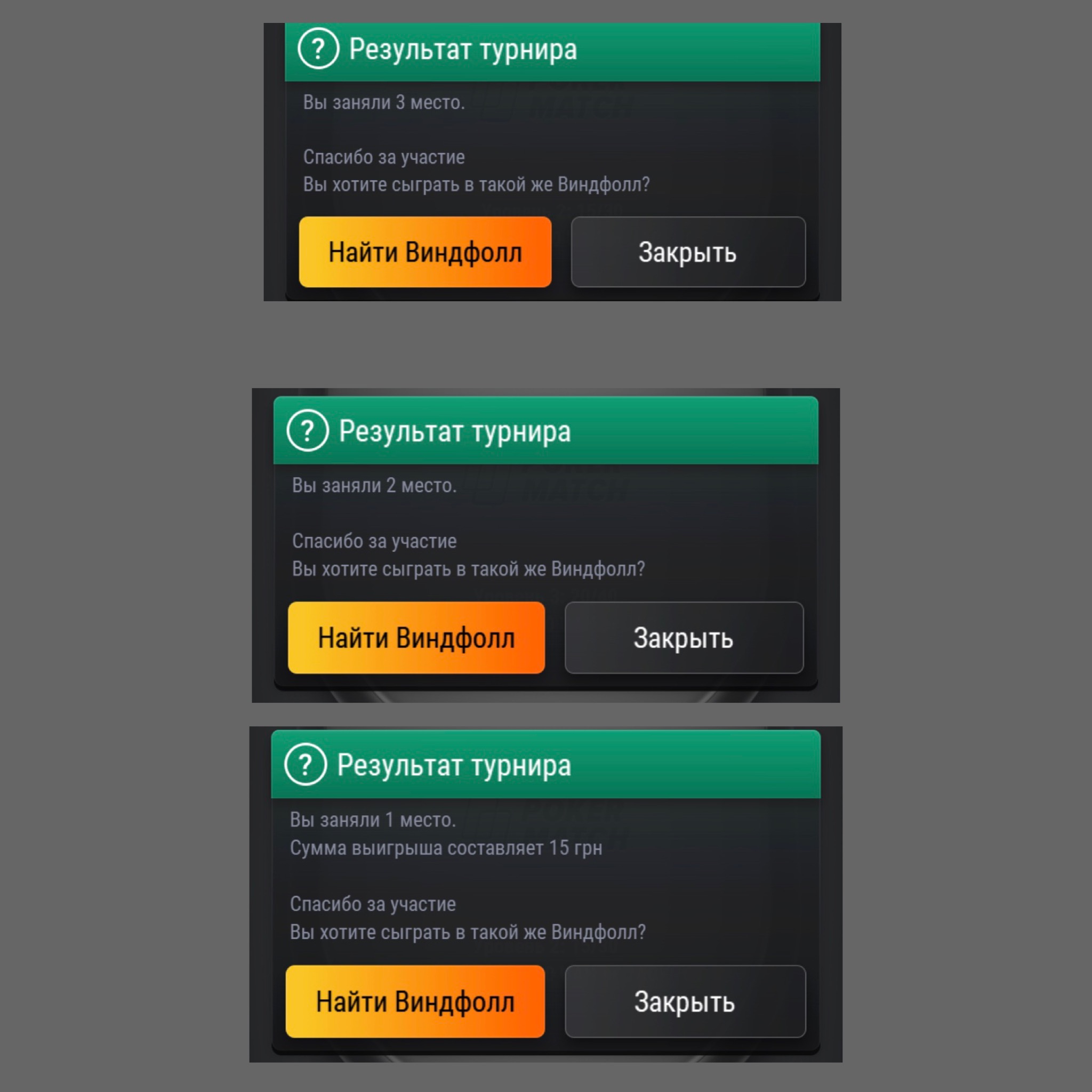Click 'Спасибо за участие' in 2 место dialog
Screen dimensions: 1092x1092
pos(374,541)
